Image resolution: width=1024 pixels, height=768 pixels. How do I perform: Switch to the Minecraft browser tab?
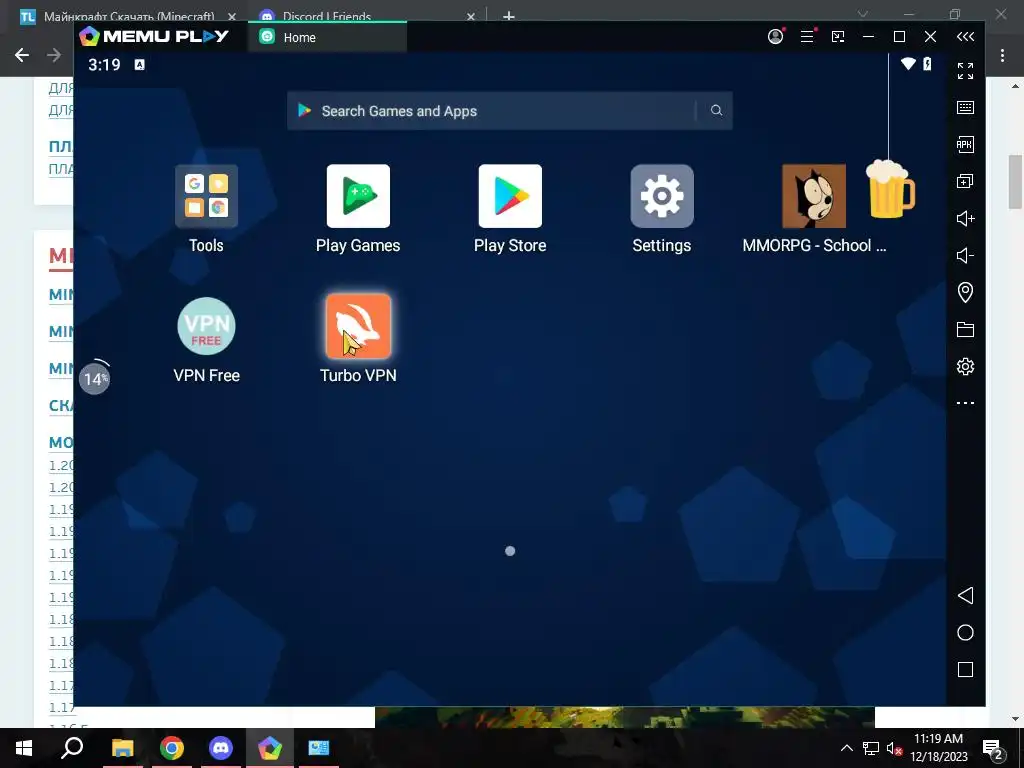tap(127, 16)
